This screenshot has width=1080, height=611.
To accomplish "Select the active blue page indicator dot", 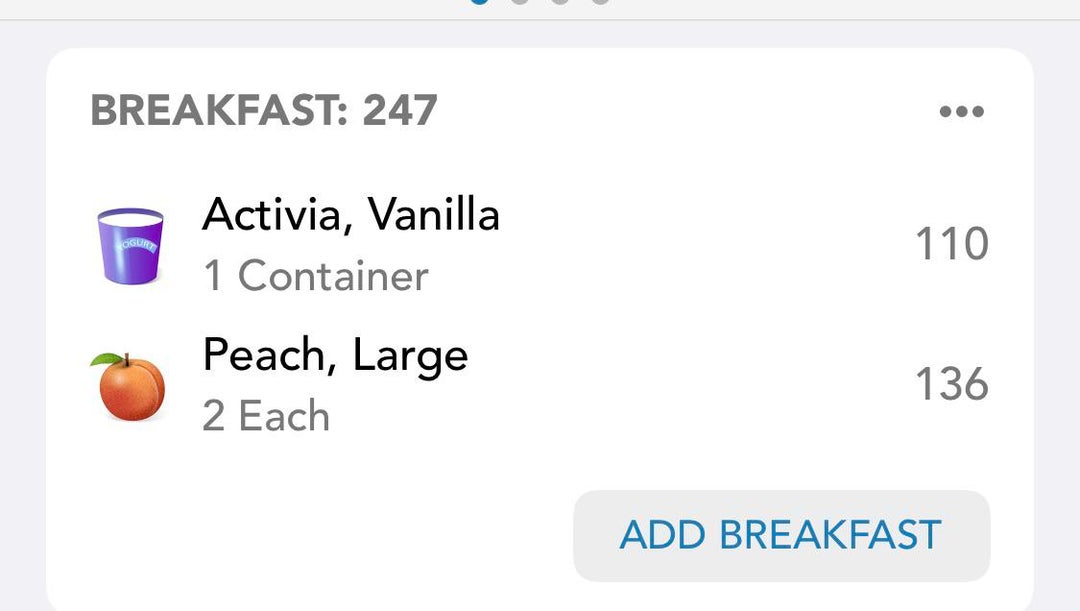I will (x=480, y=1).
